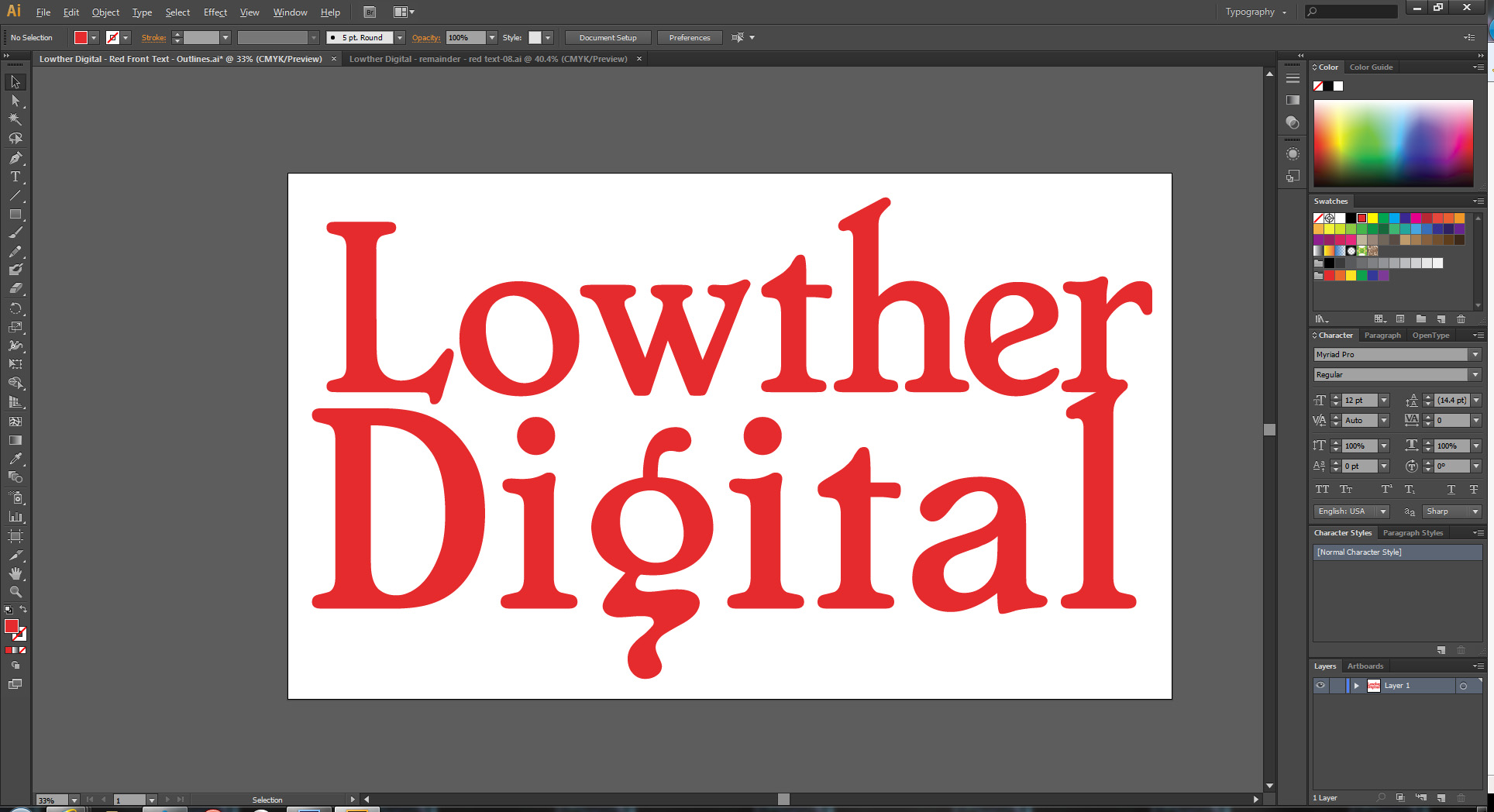The image size is (1494, 812).
Task: Open the Regular font style dropdown
Action: [1475, 375]
